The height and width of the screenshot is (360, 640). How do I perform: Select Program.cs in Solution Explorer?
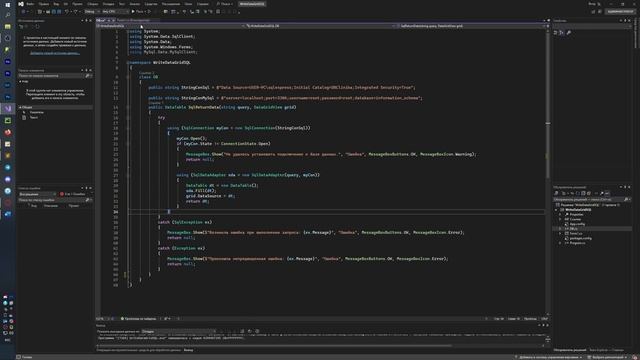pos(578,243)
